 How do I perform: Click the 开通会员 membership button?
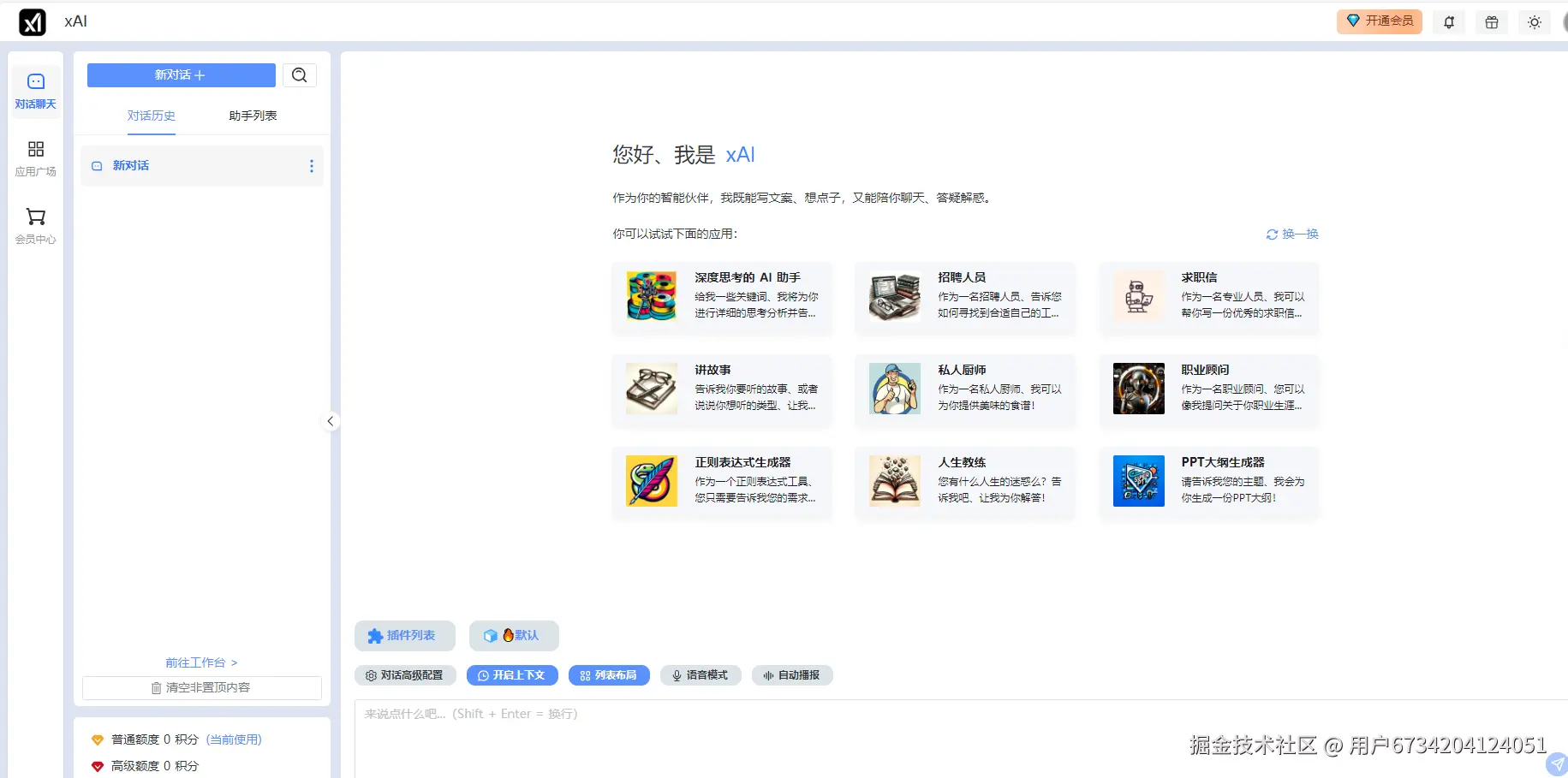click(x=1378, y=21)
